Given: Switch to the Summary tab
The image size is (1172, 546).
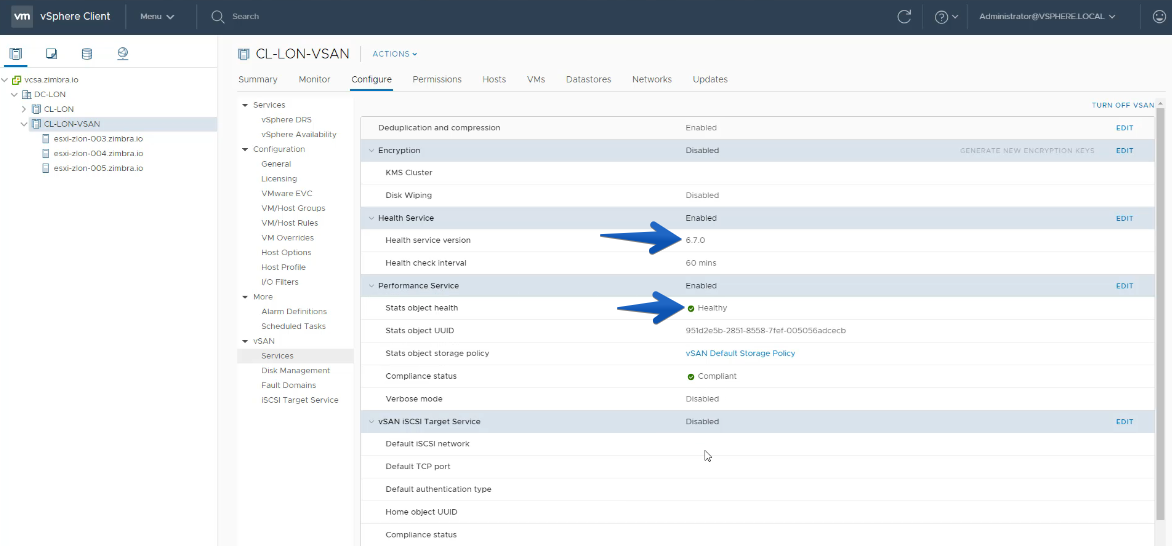Looking at the screenshot, I should click(x=258, y=79).
